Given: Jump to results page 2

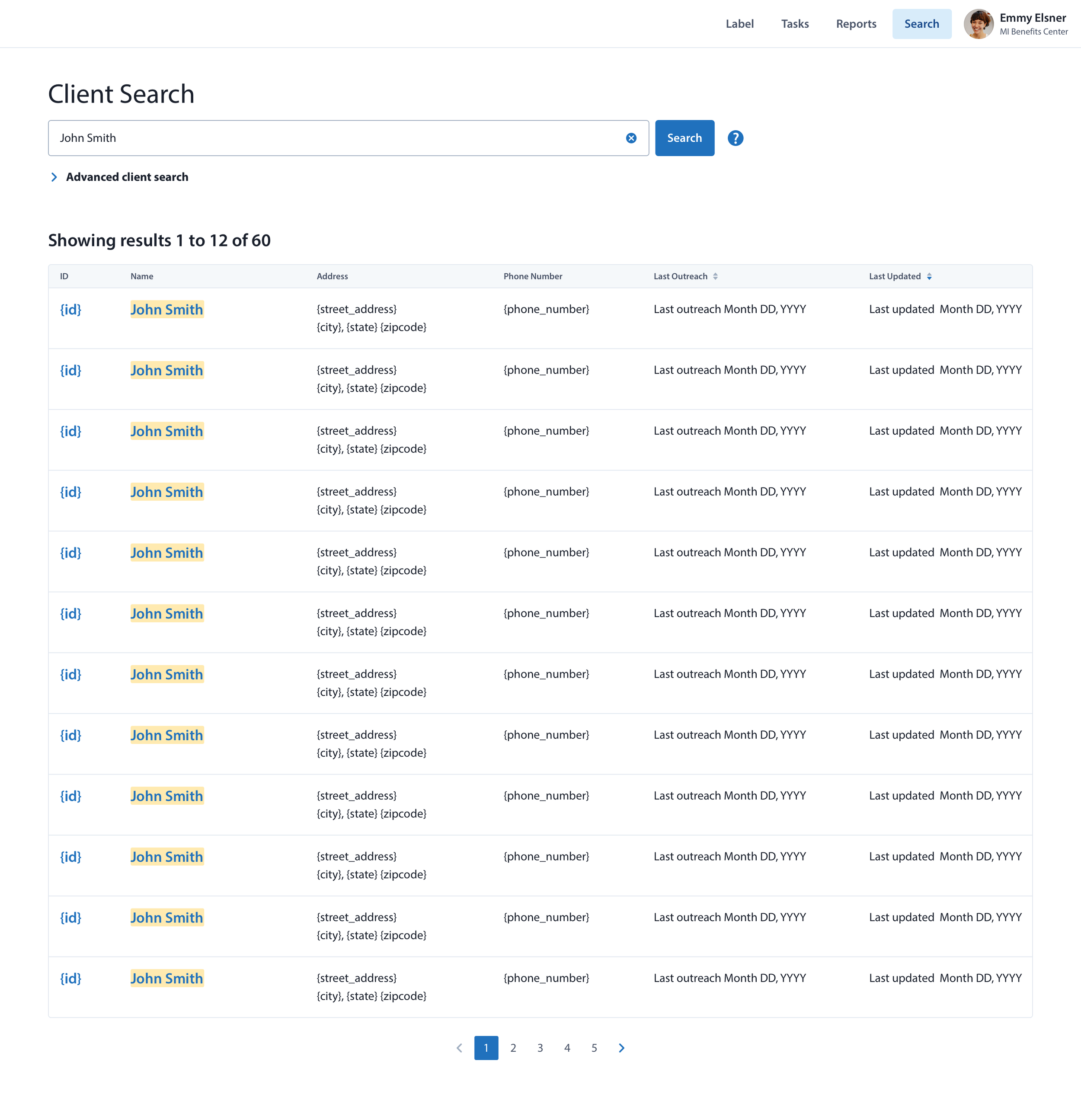Looking at the screenshot, I should 513,1048.
